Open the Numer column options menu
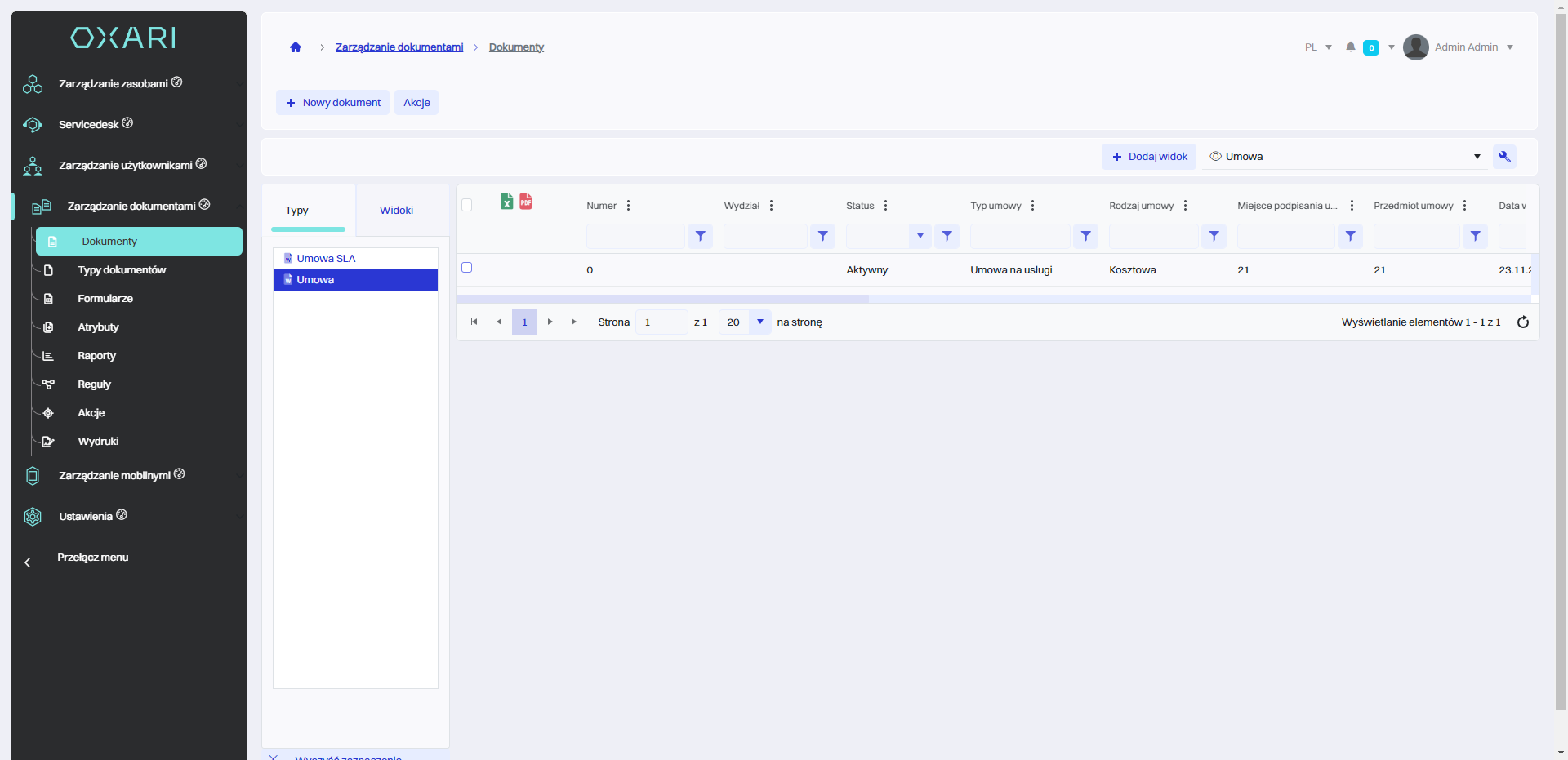The height and width of the screenshot is (760, 1568). point(628,206)
